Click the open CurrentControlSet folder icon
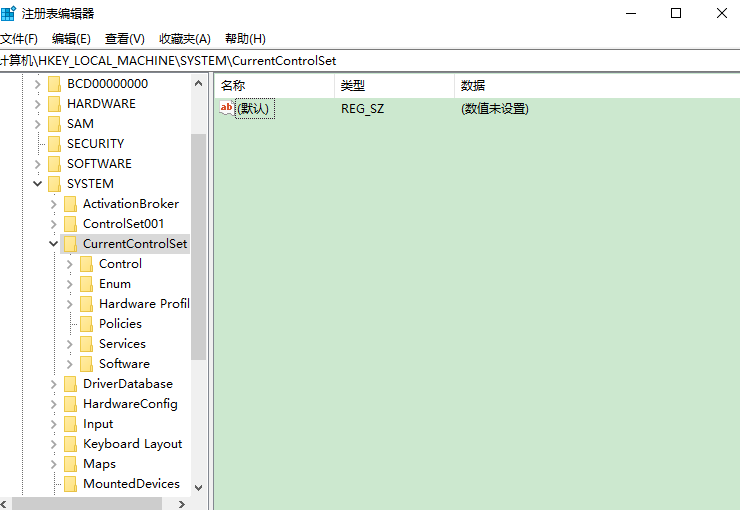Screen dimensions: 740x510 pos(70,244)
